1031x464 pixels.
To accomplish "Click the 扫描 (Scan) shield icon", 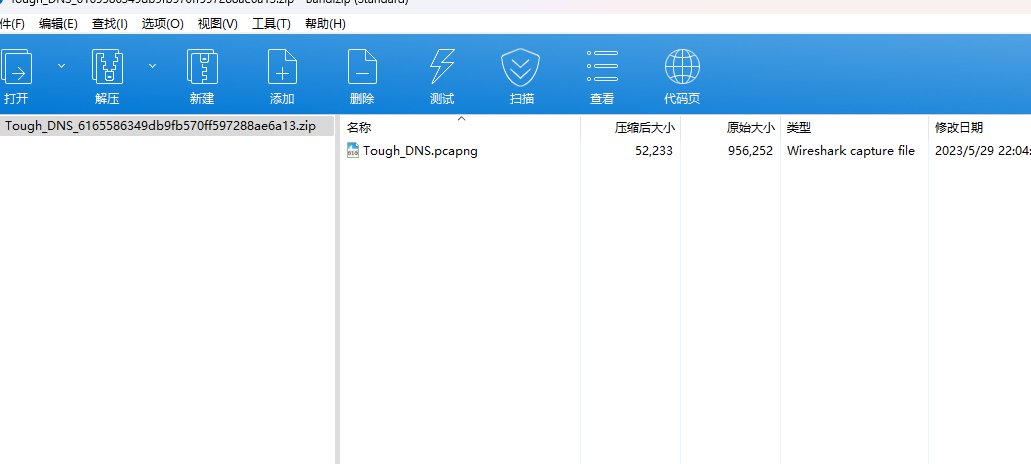I will [521, 68].
